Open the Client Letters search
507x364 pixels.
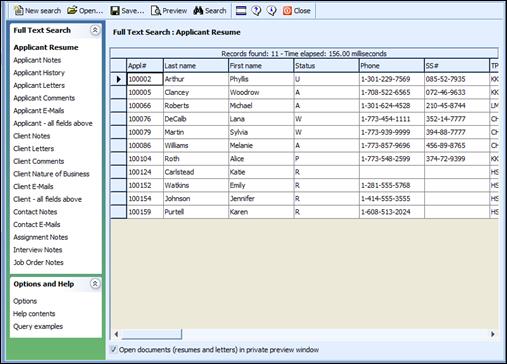(34, 149)
